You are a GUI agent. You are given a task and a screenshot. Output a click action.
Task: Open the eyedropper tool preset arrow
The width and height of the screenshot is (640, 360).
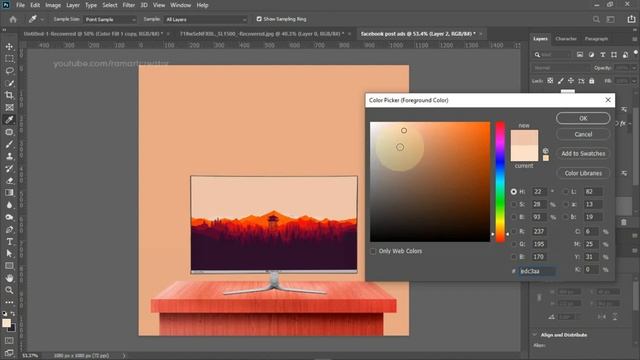tap(42, 19)
